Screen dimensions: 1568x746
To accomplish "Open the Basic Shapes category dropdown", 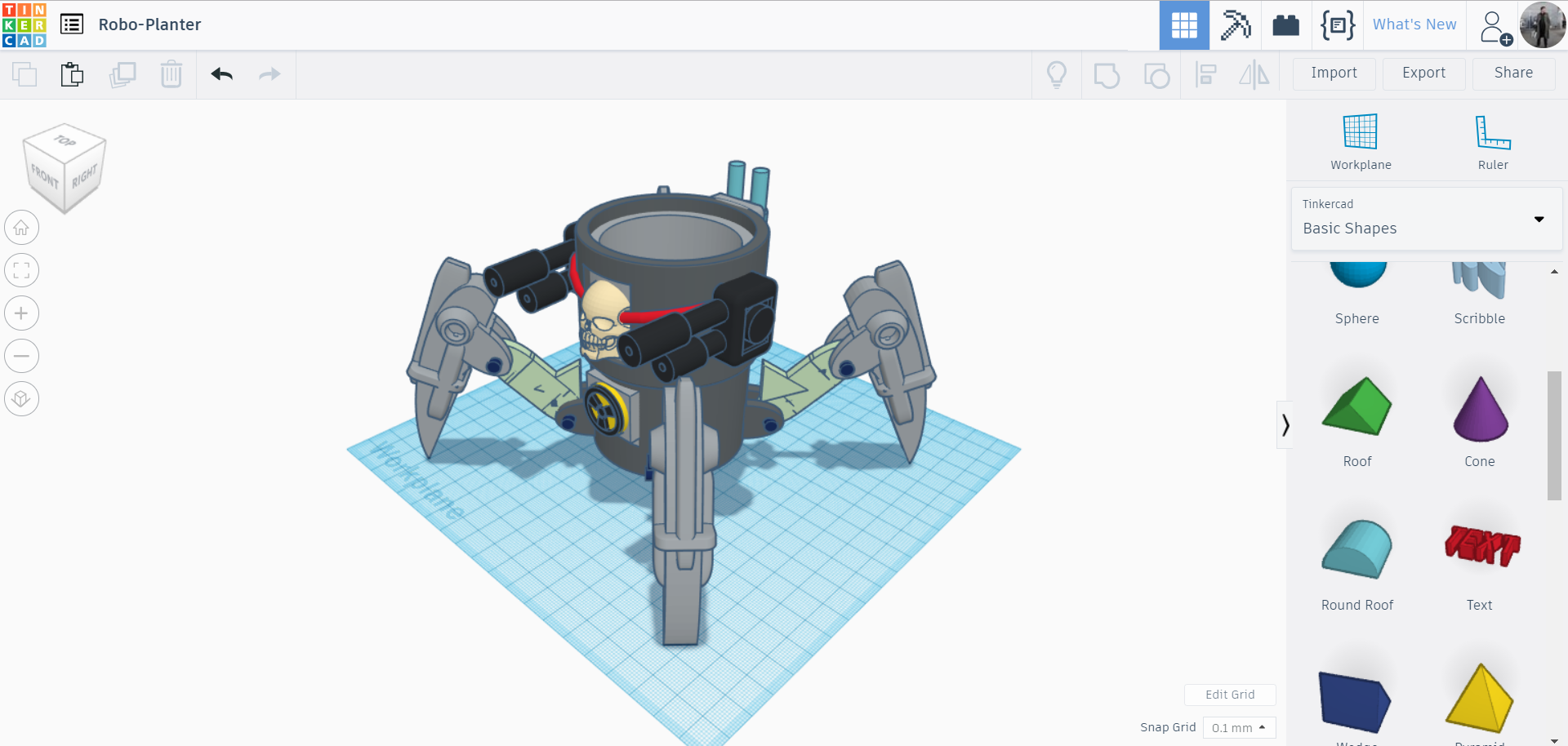I will 1427,219.
